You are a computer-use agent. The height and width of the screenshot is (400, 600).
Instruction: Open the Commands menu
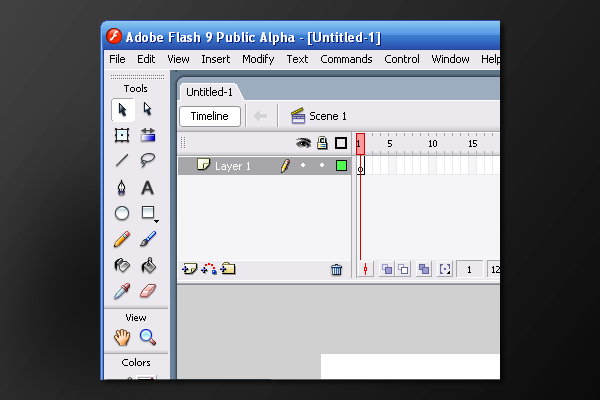pos(346,59)
